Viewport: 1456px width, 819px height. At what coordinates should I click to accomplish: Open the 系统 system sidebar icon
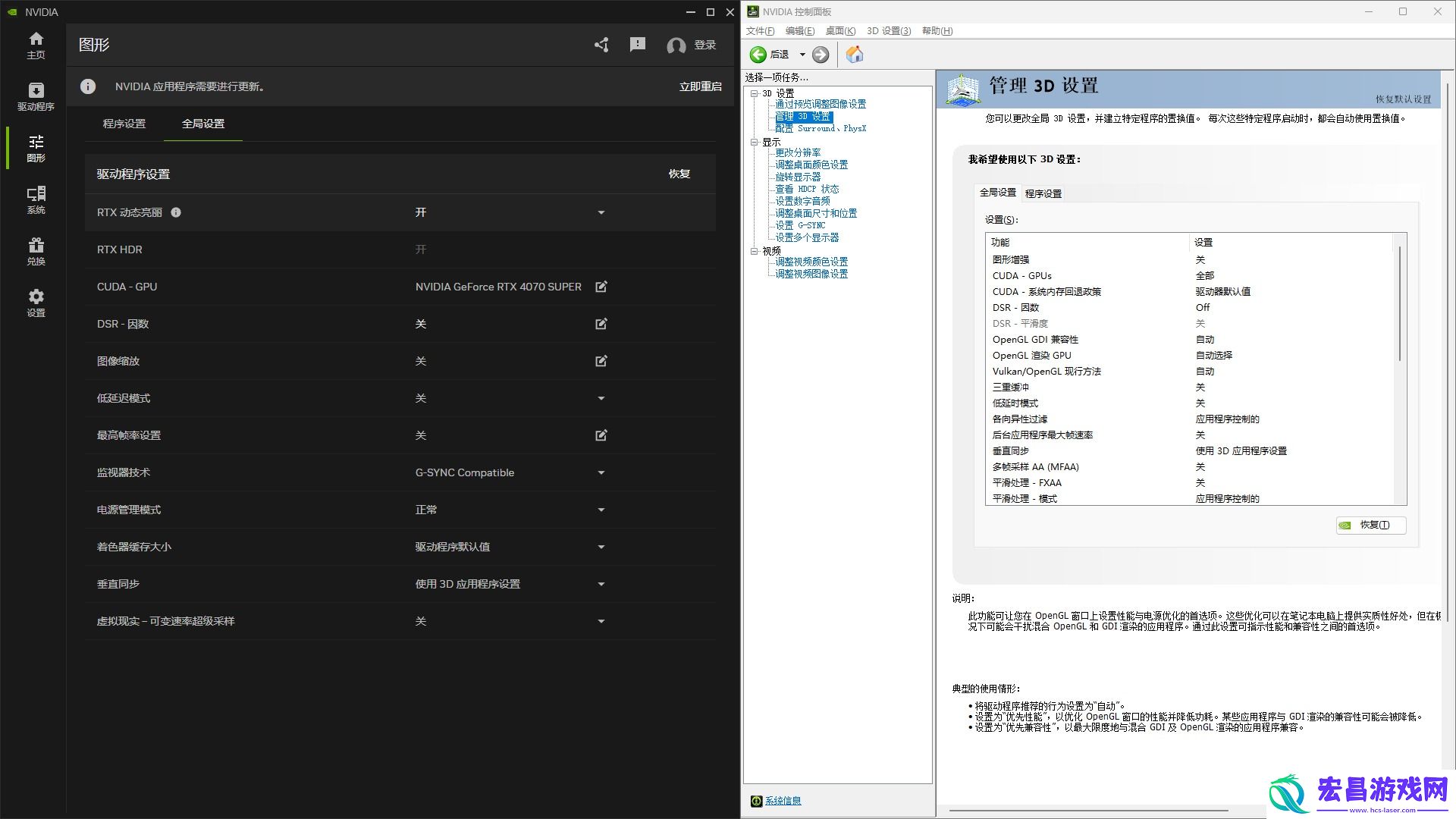[x=36, y=193]
